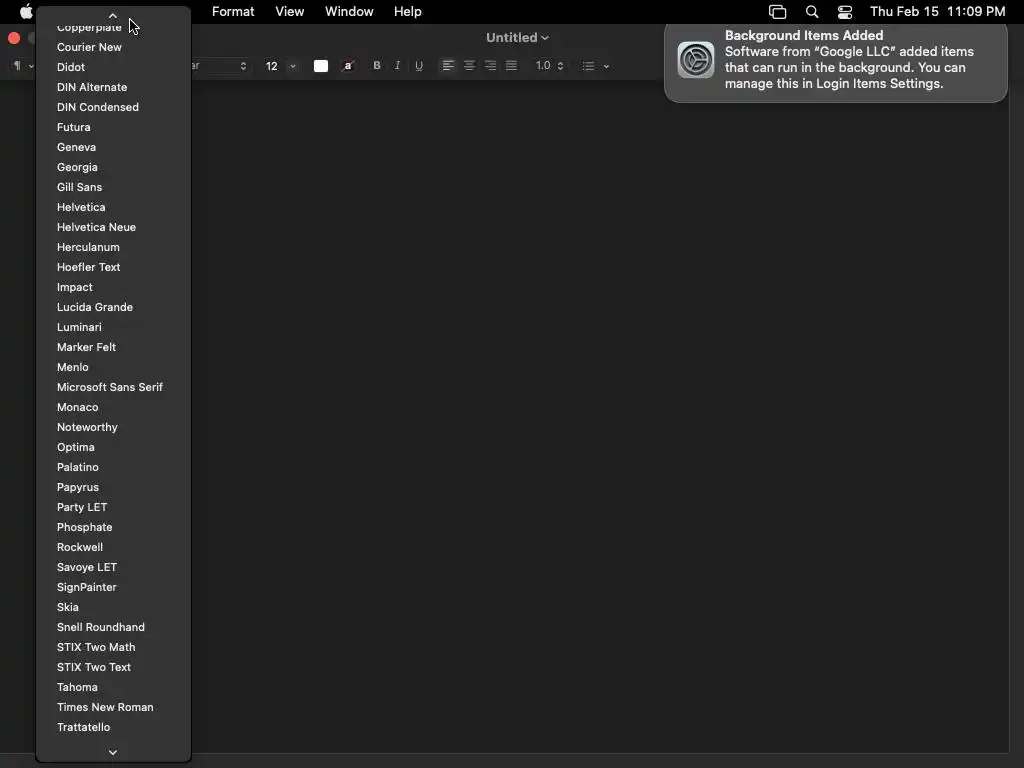Align text to the left
This screenshot has height=768, width=1024.
coord(448,65)
